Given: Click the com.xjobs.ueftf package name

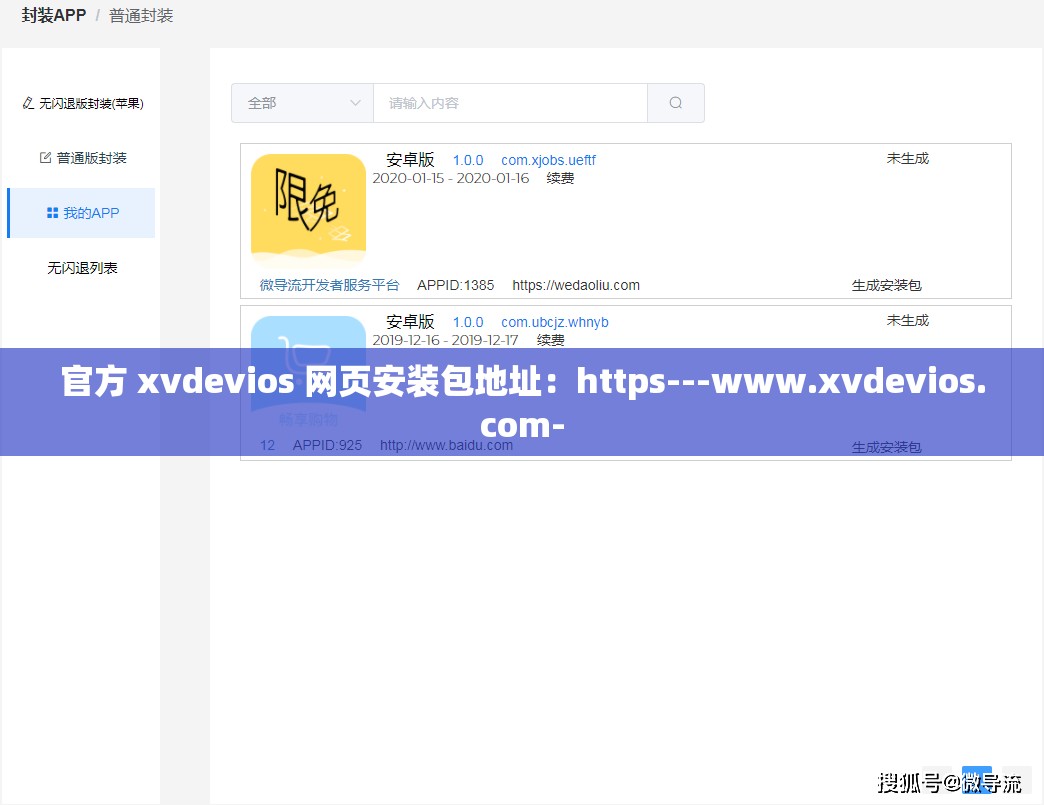Looking at the screenshot, I should [x=548, y=160].
